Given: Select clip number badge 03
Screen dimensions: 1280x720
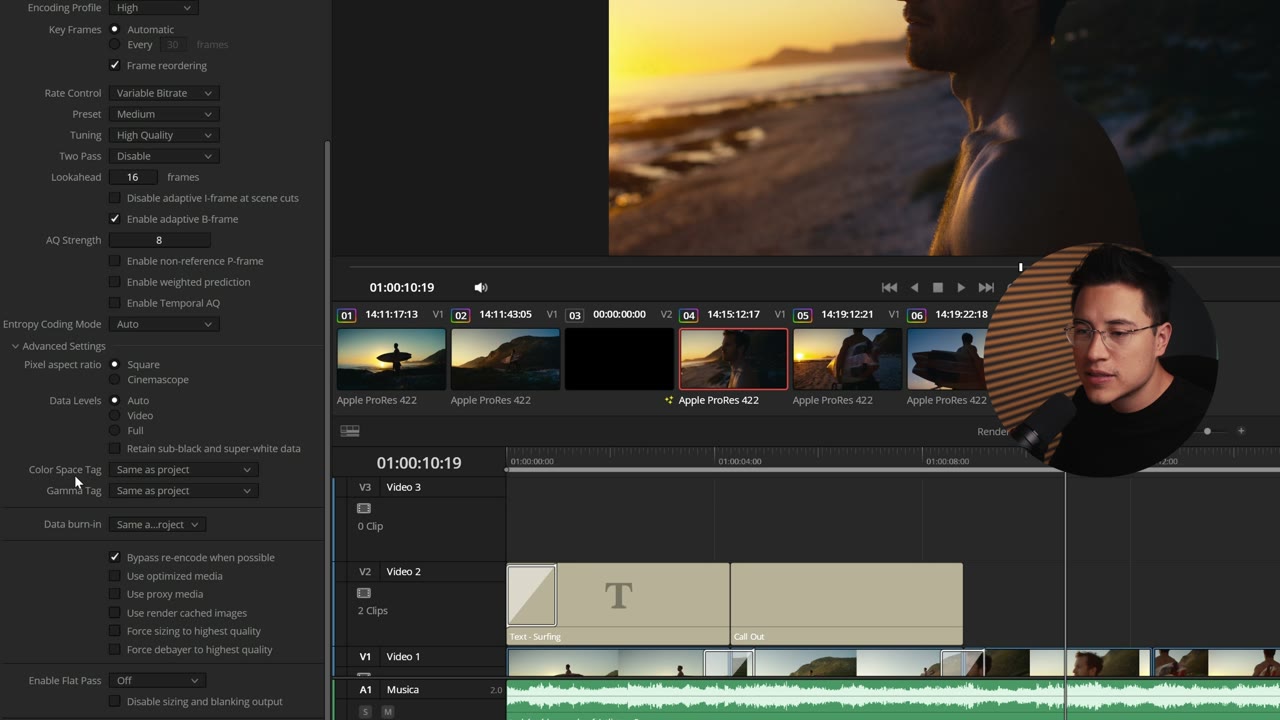Looking at the screenshot, I should click(x=574, y=315).
